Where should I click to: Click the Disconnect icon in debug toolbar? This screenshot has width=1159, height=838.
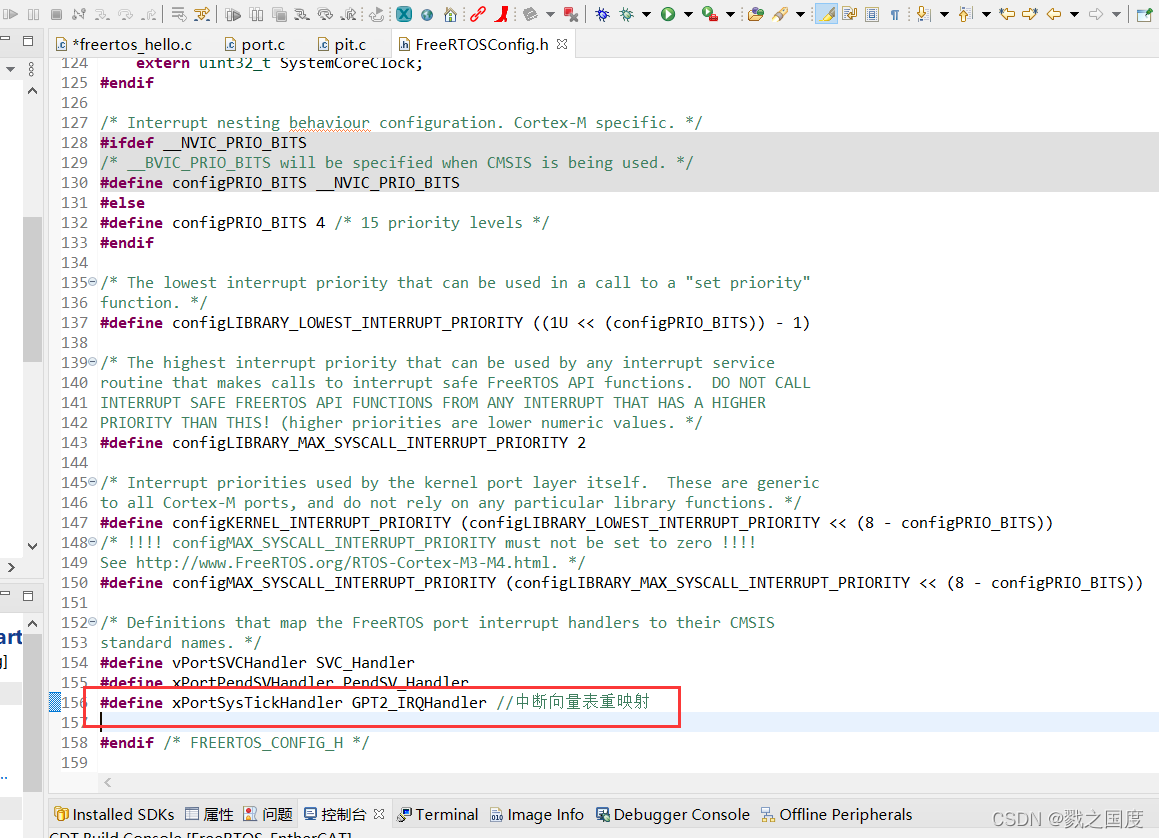pyautogui.click(x=79, y=14)
